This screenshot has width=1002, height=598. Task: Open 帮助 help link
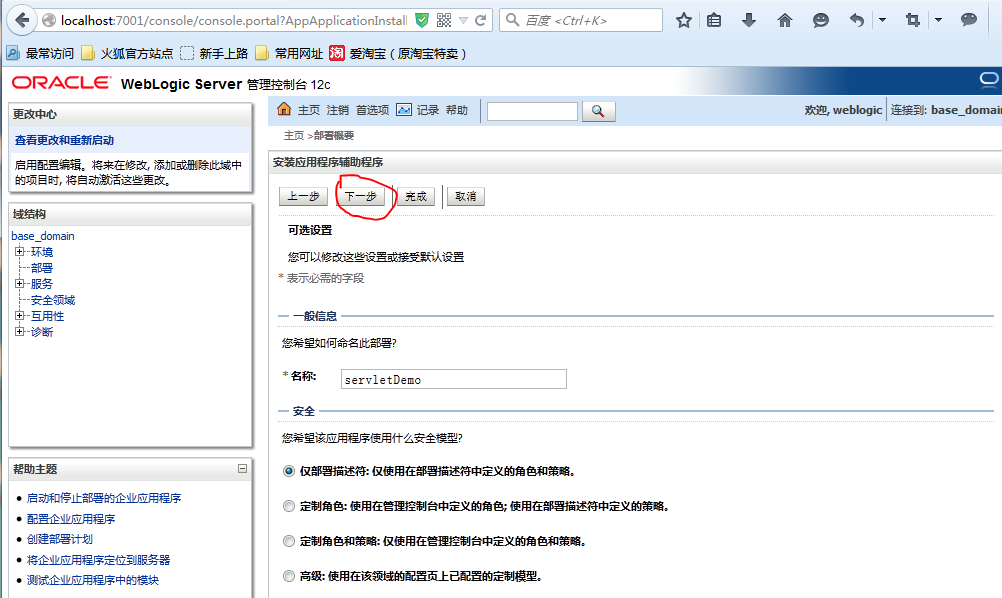point(457,110)
